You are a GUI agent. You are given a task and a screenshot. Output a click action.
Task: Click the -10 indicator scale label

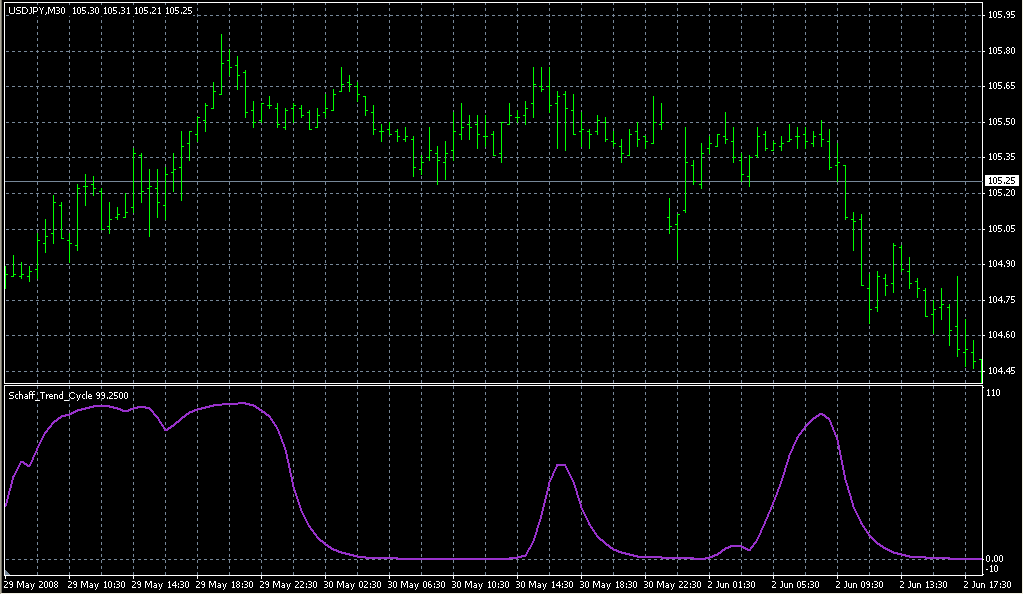(993, 568)
